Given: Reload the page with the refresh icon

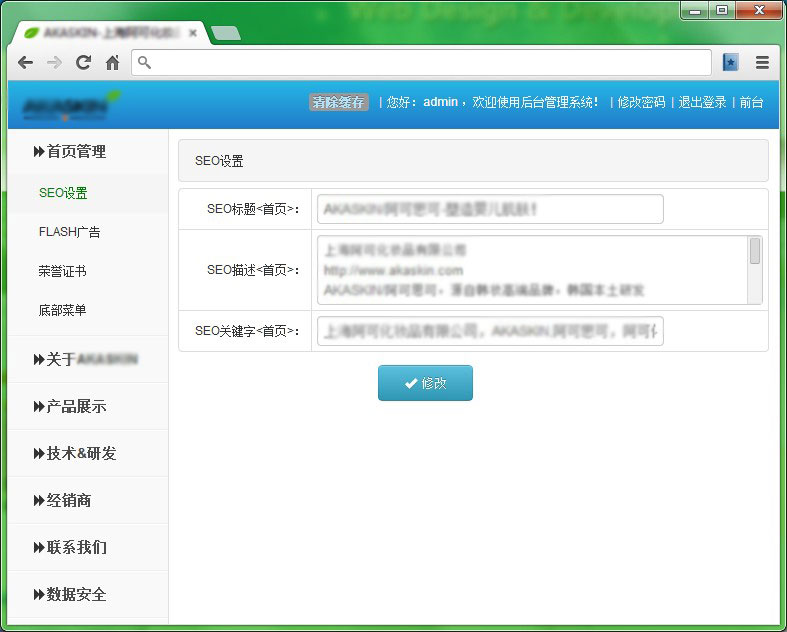Looking at the screenshot, I should coord(83,62).
